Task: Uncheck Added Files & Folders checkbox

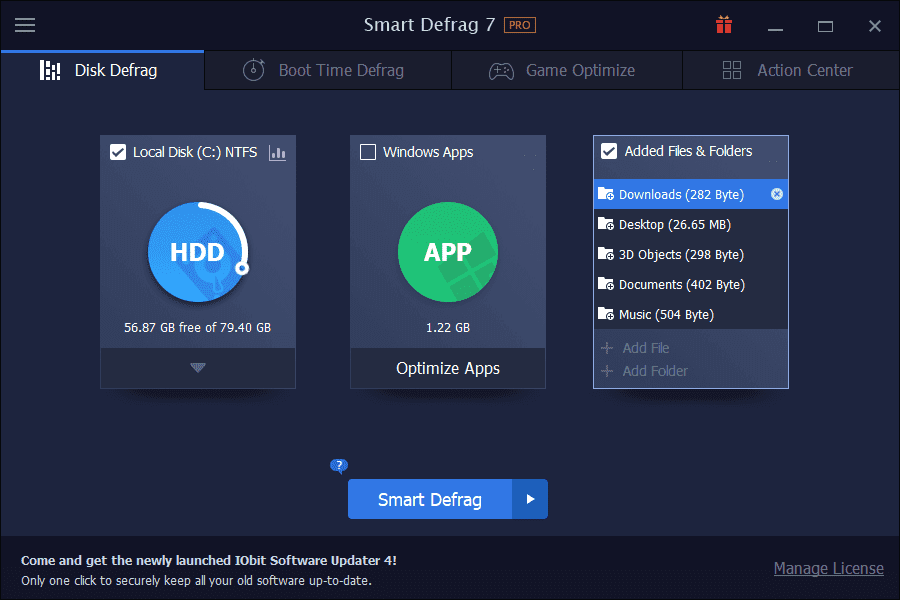Action: pos(609,151)
